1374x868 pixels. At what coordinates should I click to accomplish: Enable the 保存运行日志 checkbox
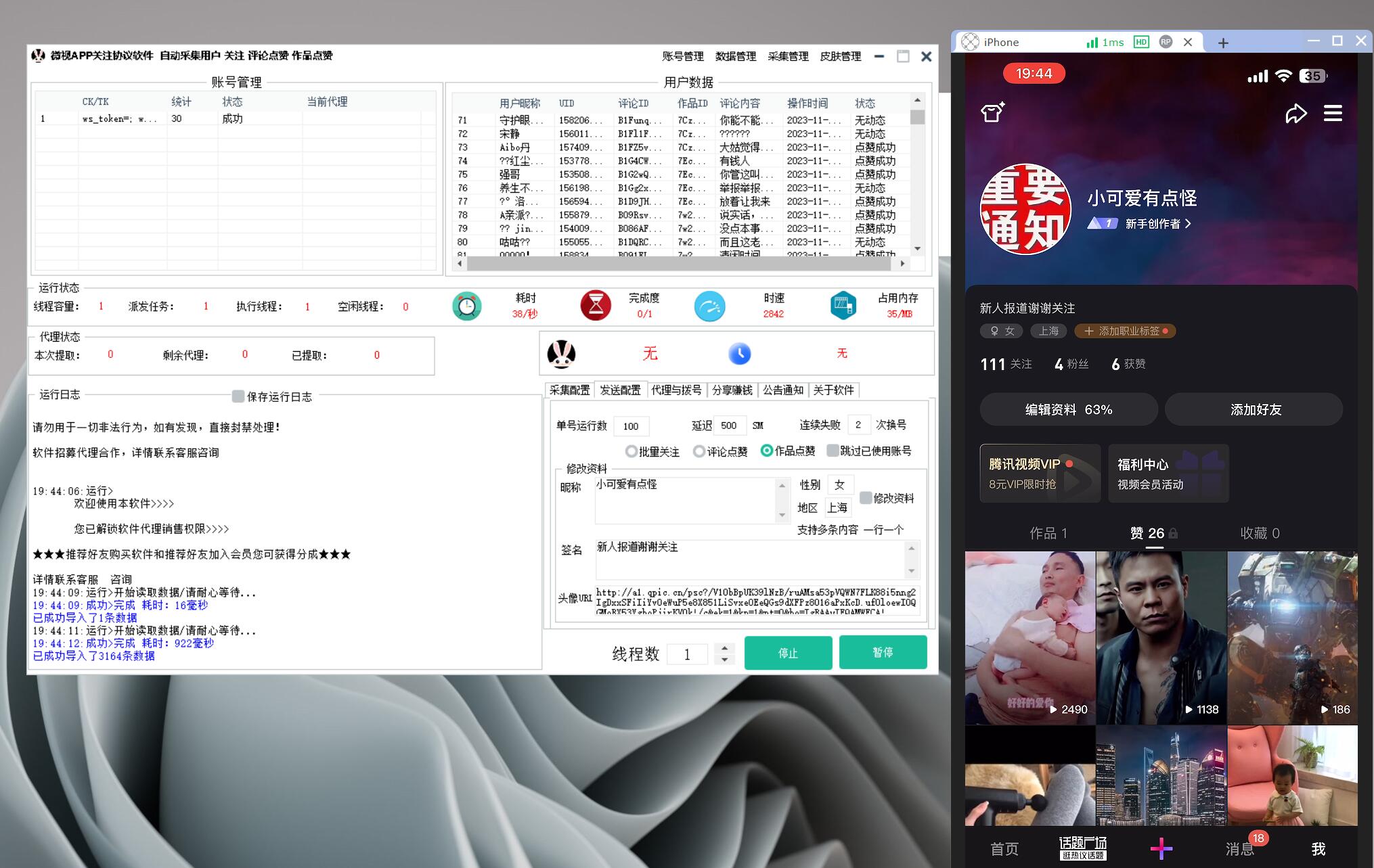pos(238,396)
